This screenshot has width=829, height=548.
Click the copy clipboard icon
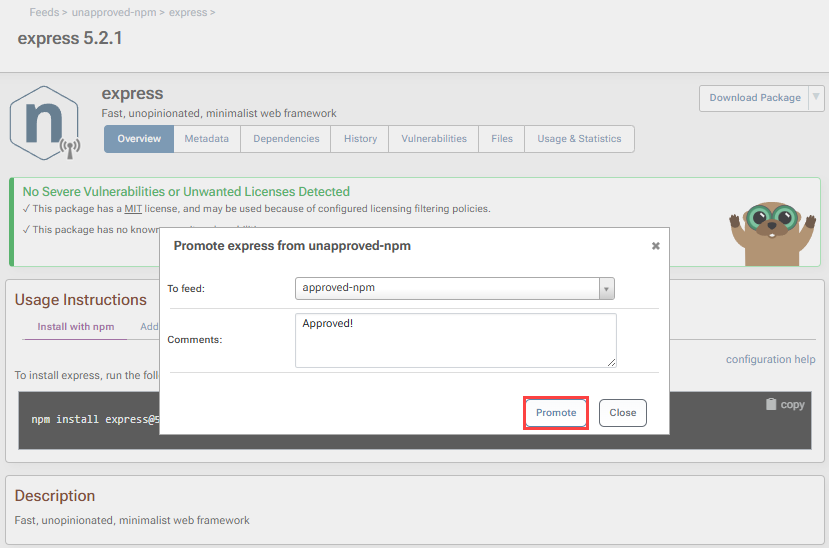pyautogui.click(x=771, y=404)
